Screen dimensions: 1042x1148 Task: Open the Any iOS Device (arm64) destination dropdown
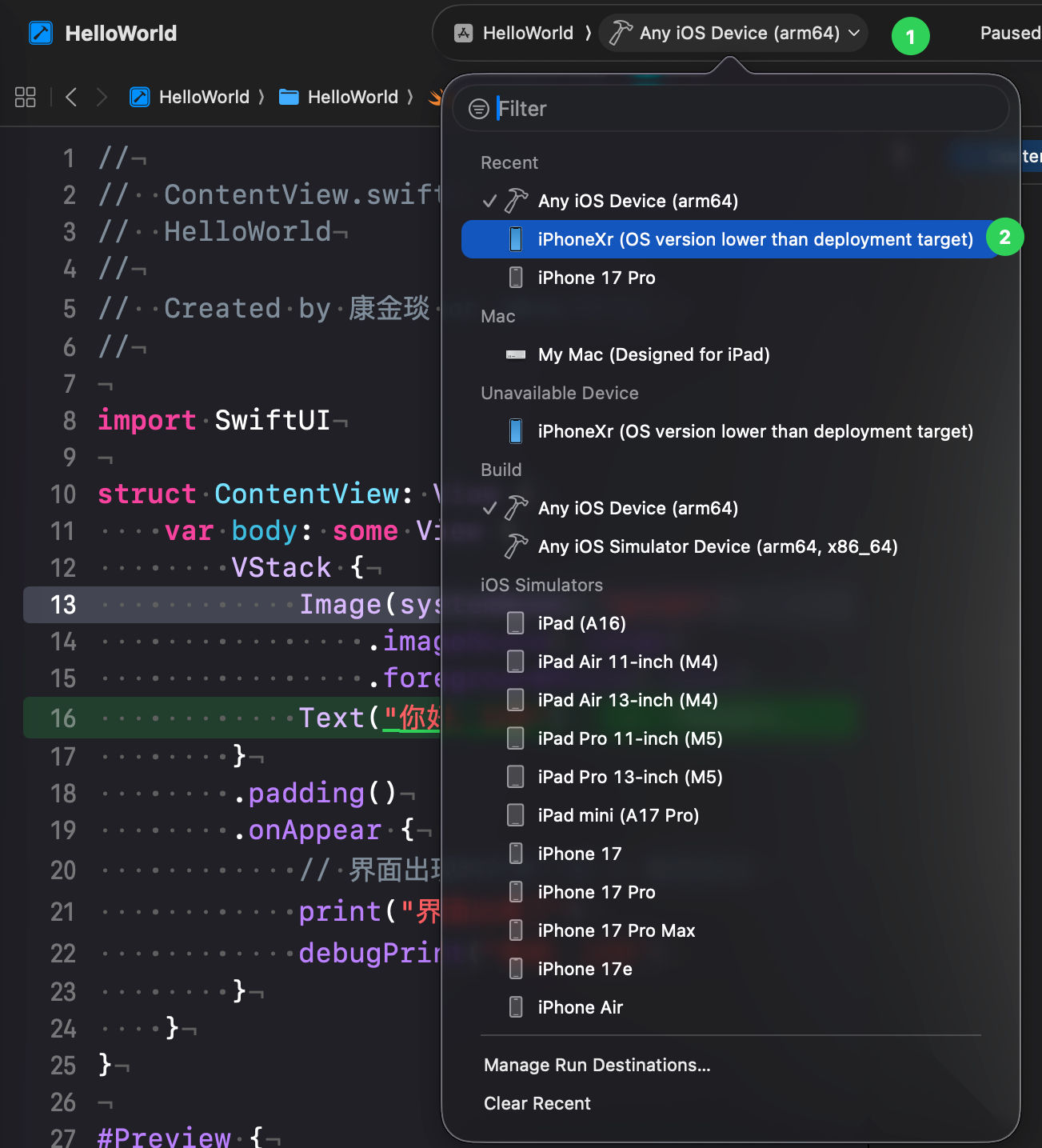(733, 33)
